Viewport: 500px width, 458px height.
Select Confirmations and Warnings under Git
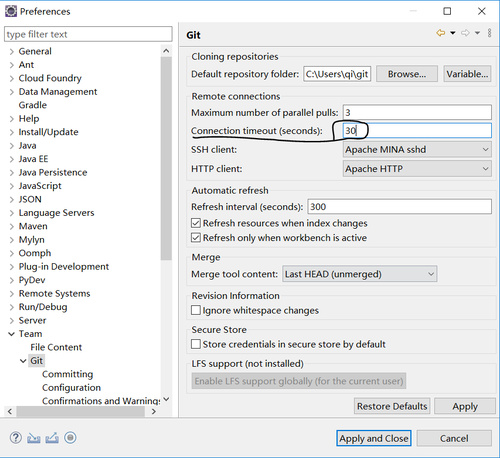pos(101,401)
